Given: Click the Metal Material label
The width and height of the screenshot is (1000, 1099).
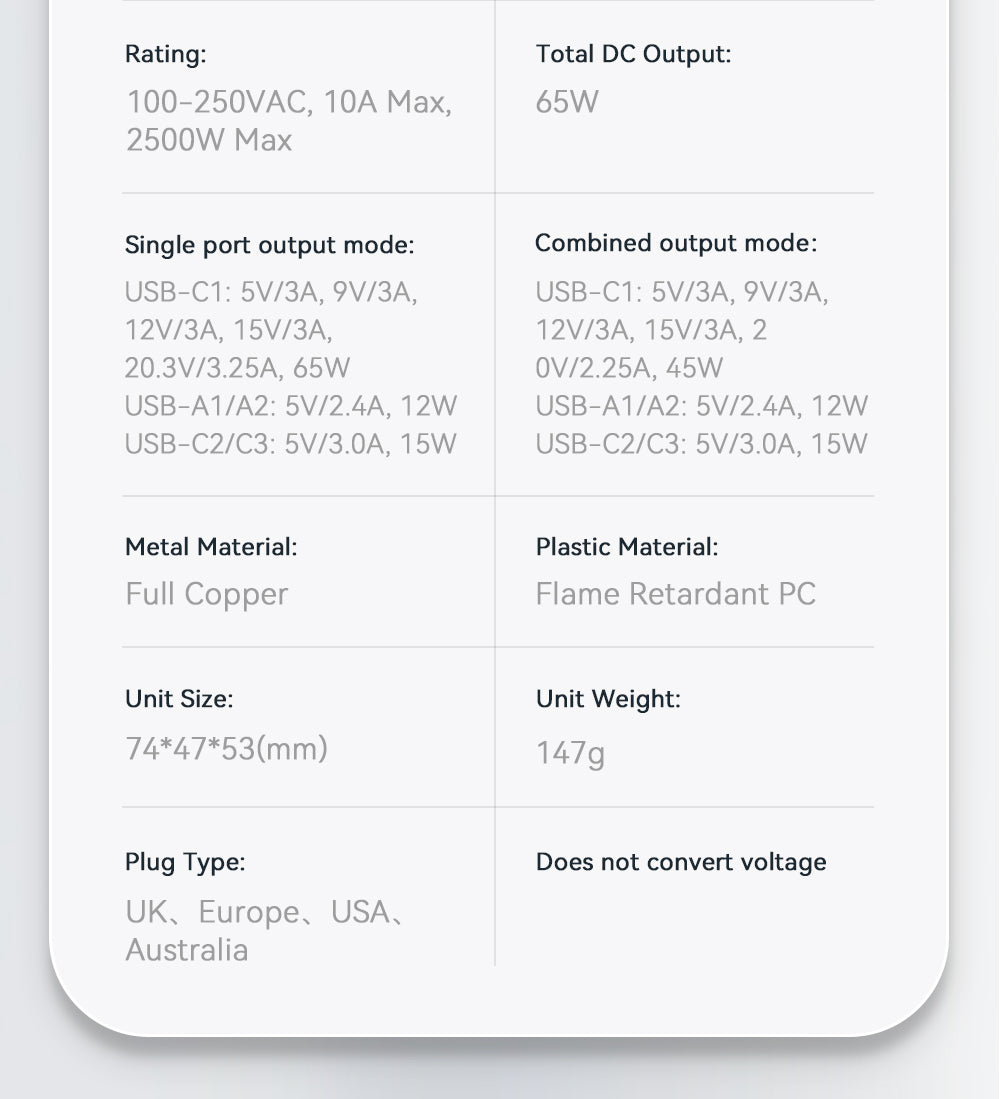Looking at the screenshot, I should 211,547.
